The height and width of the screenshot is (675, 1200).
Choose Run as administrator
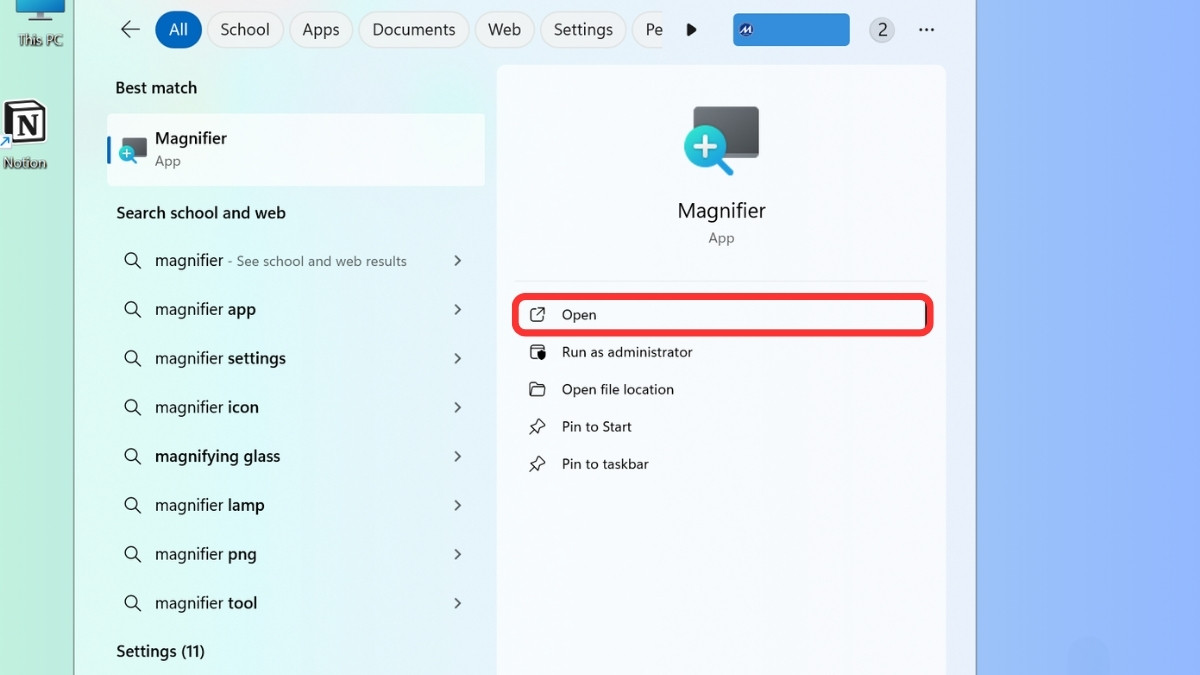click(x=626, y=352)
